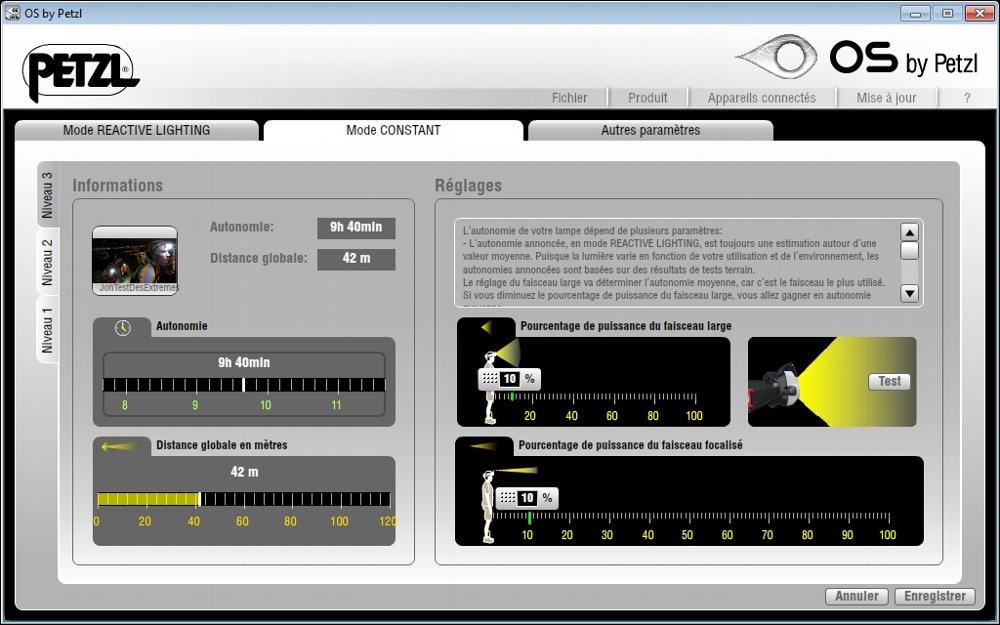The image size is (1000, 625).
Task: Open the Produit menu
Action: pyautogui.click(x=647, y=98)
